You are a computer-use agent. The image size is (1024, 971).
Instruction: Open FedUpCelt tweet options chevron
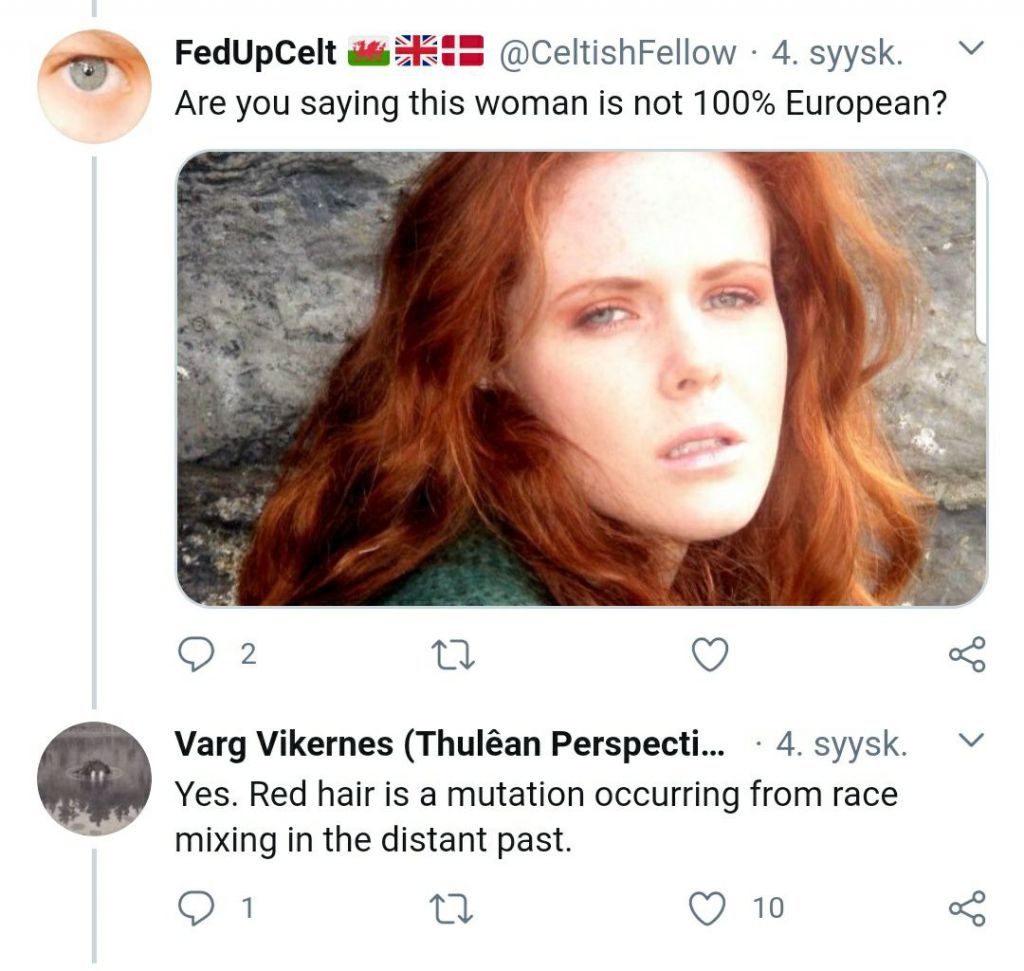972,48
